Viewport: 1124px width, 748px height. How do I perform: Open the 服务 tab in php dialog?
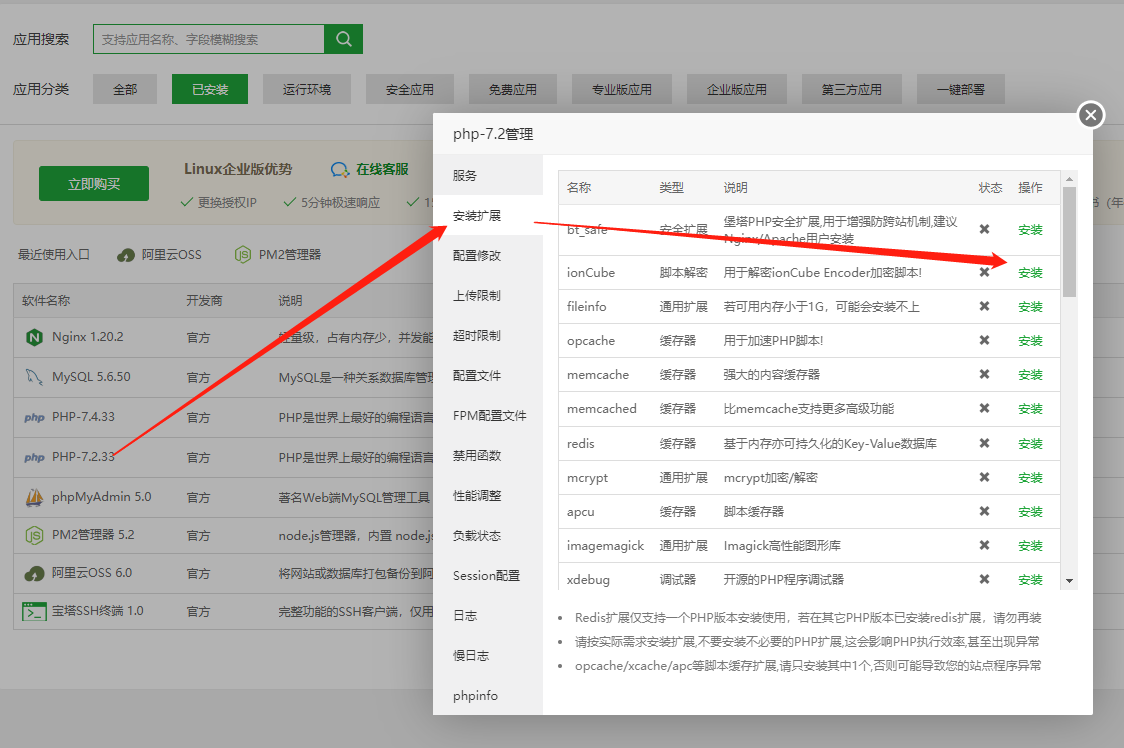click(x=487, y=175)
